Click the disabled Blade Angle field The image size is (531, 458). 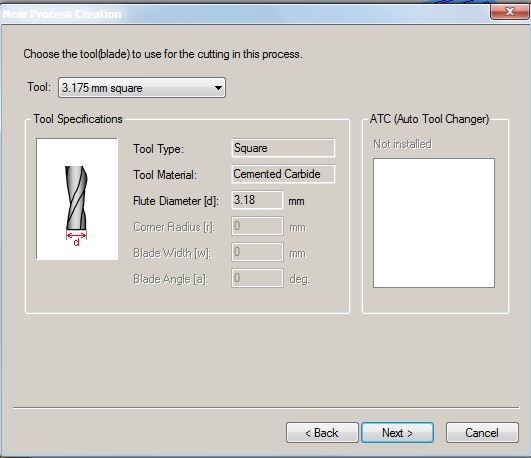click(257, 278)
